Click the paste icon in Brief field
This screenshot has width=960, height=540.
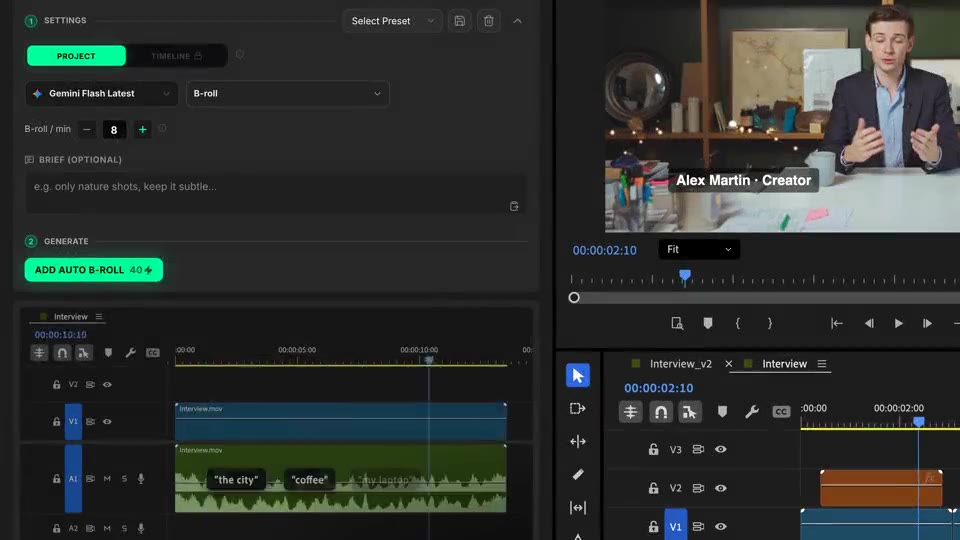514,206
